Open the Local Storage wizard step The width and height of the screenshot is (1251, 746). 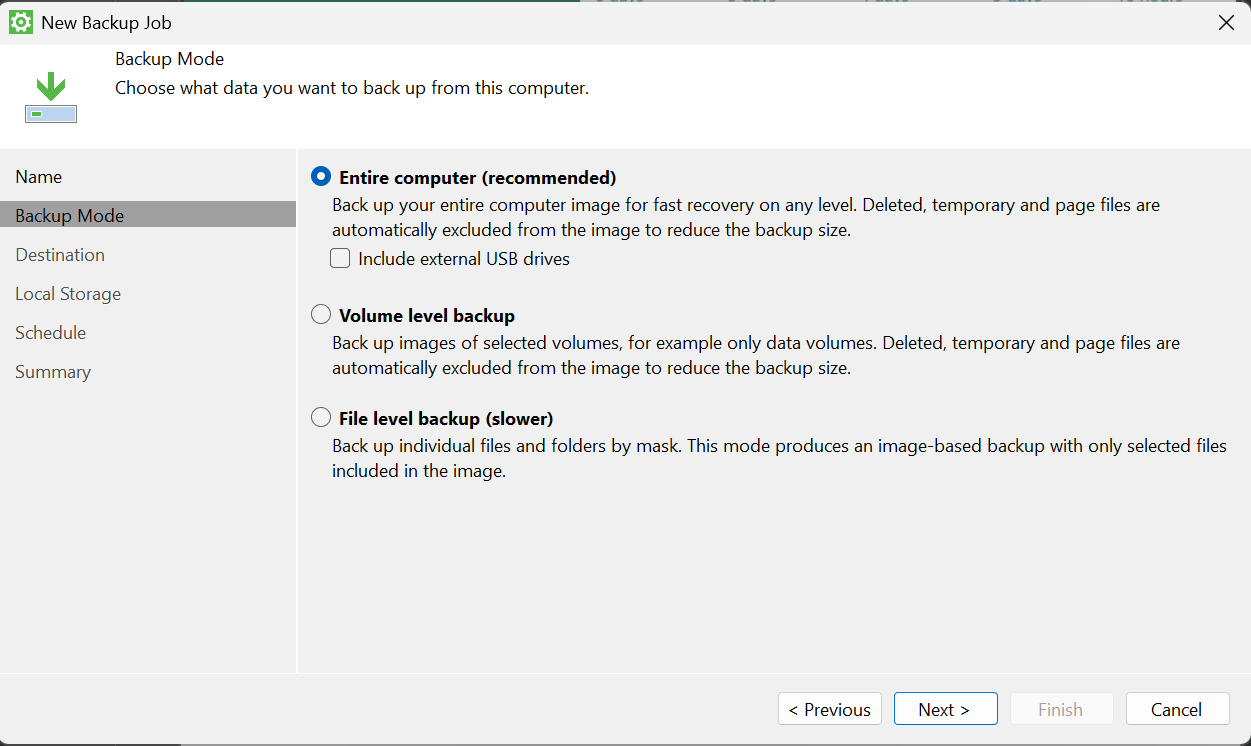68,294
